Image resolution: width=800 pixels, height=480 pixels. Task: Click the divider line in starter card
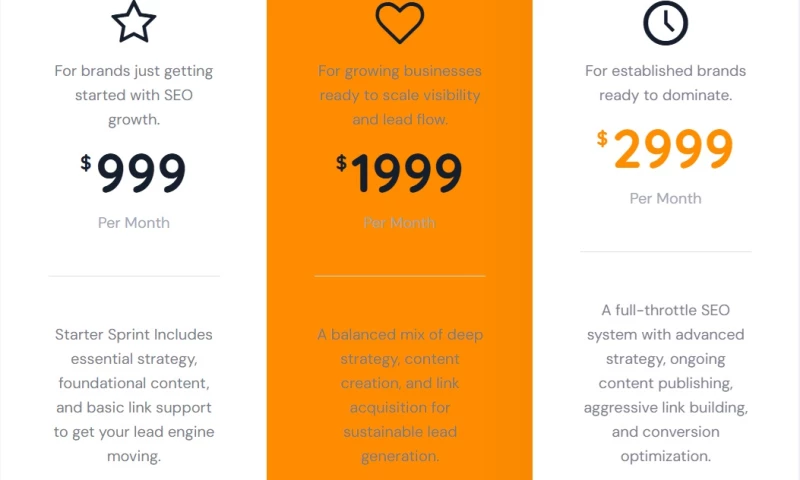tap(133, 276)
